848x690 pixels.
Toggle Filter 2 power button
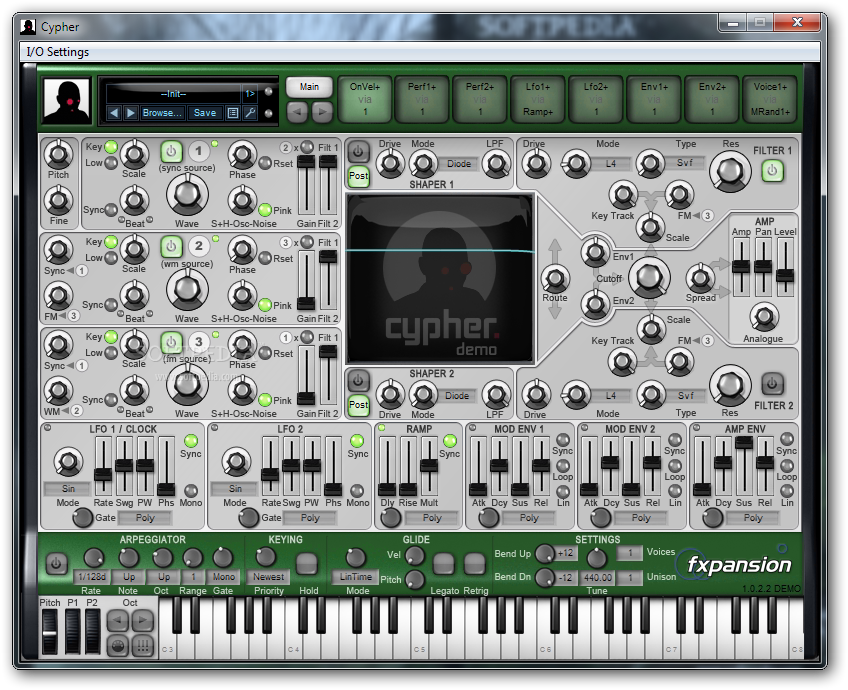772,384
